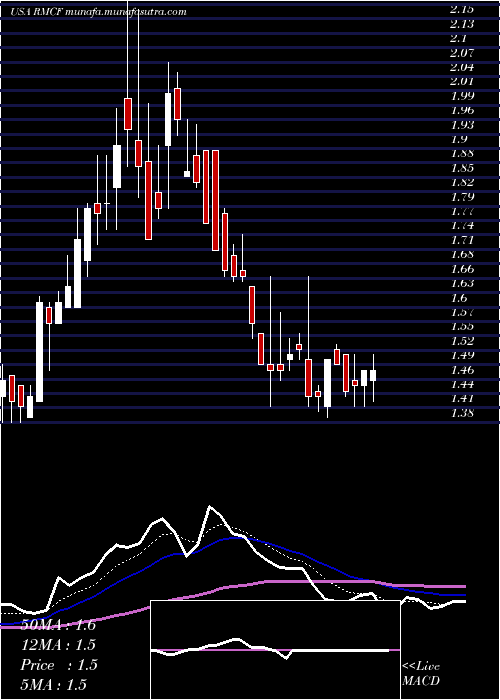500x700 pixels.
Task: Select the 2.1 price axis label
Action: point(459,38)
